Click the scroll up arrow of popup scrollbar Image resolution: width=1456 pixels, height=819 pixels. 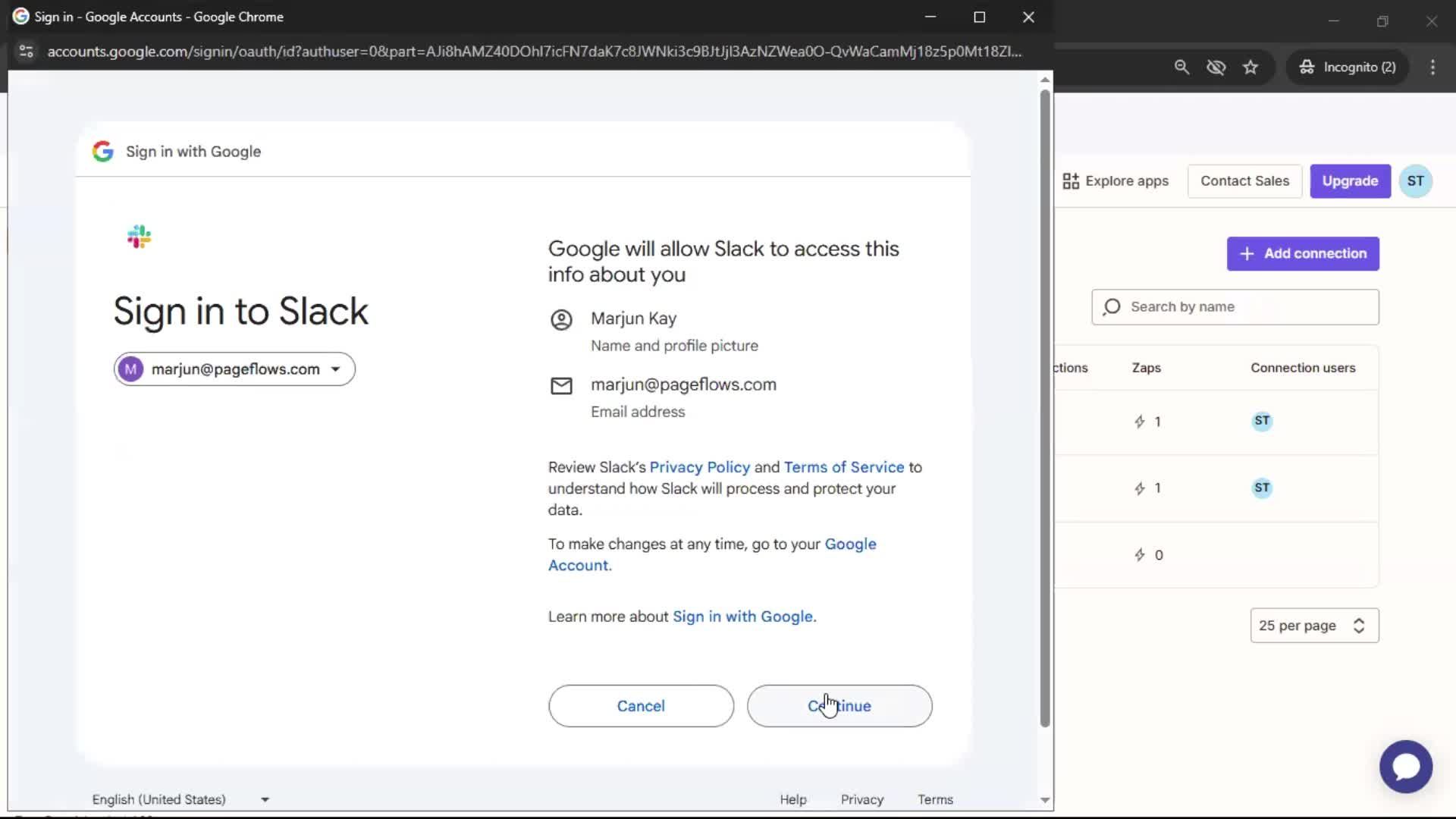tap(1045, 80)
